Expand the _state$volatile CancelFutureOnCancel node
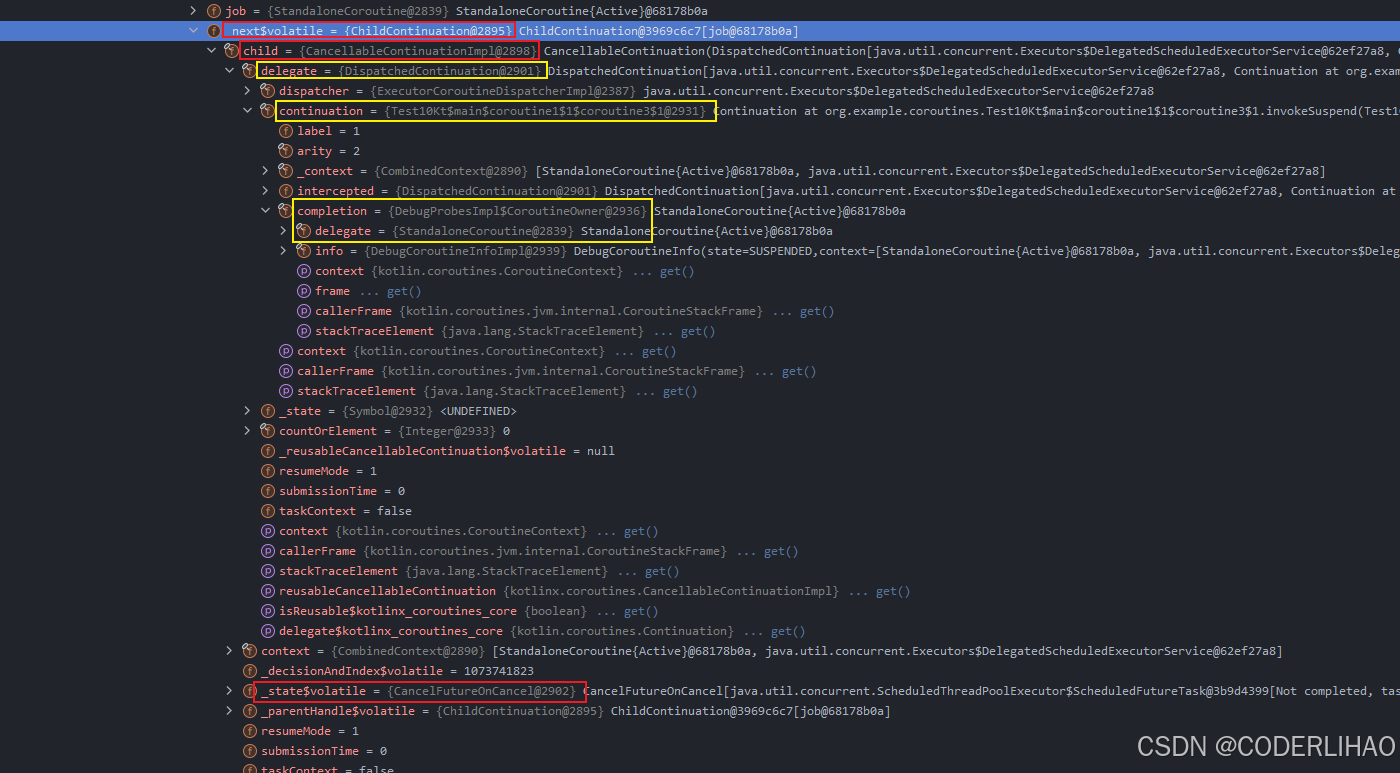 [x=230, y=691]
